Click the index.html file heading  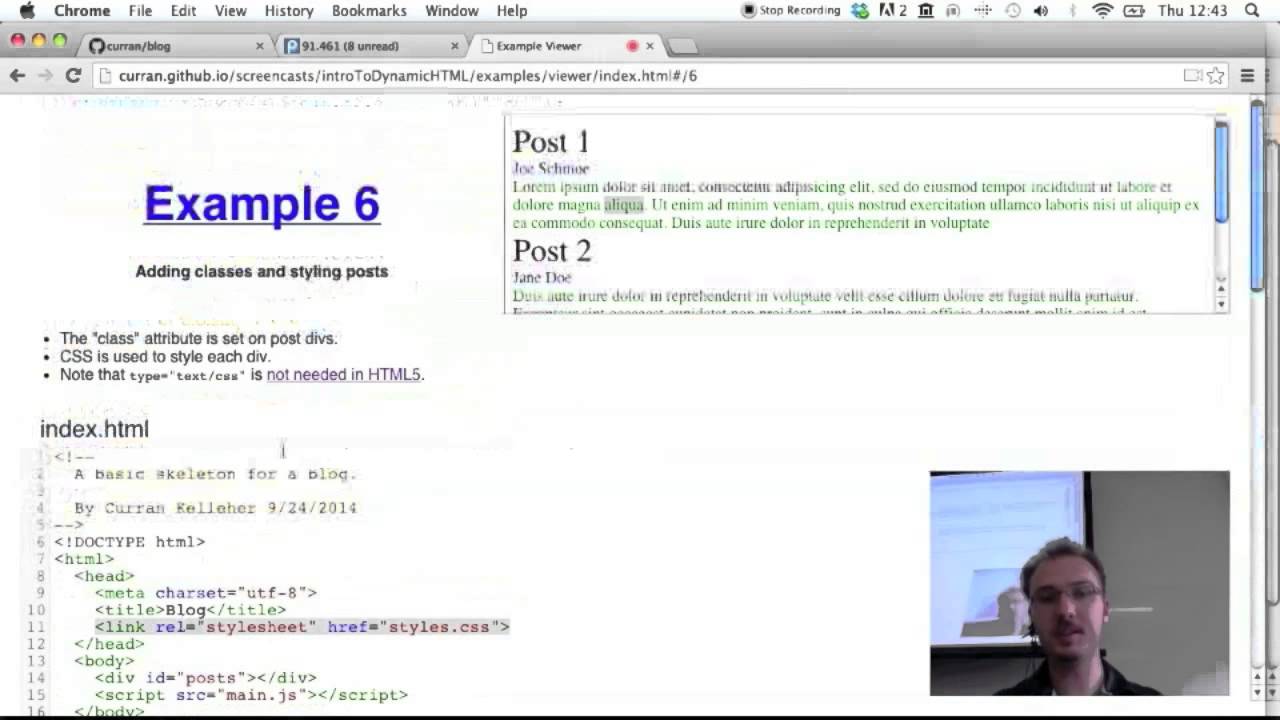(x=94, y=429)
